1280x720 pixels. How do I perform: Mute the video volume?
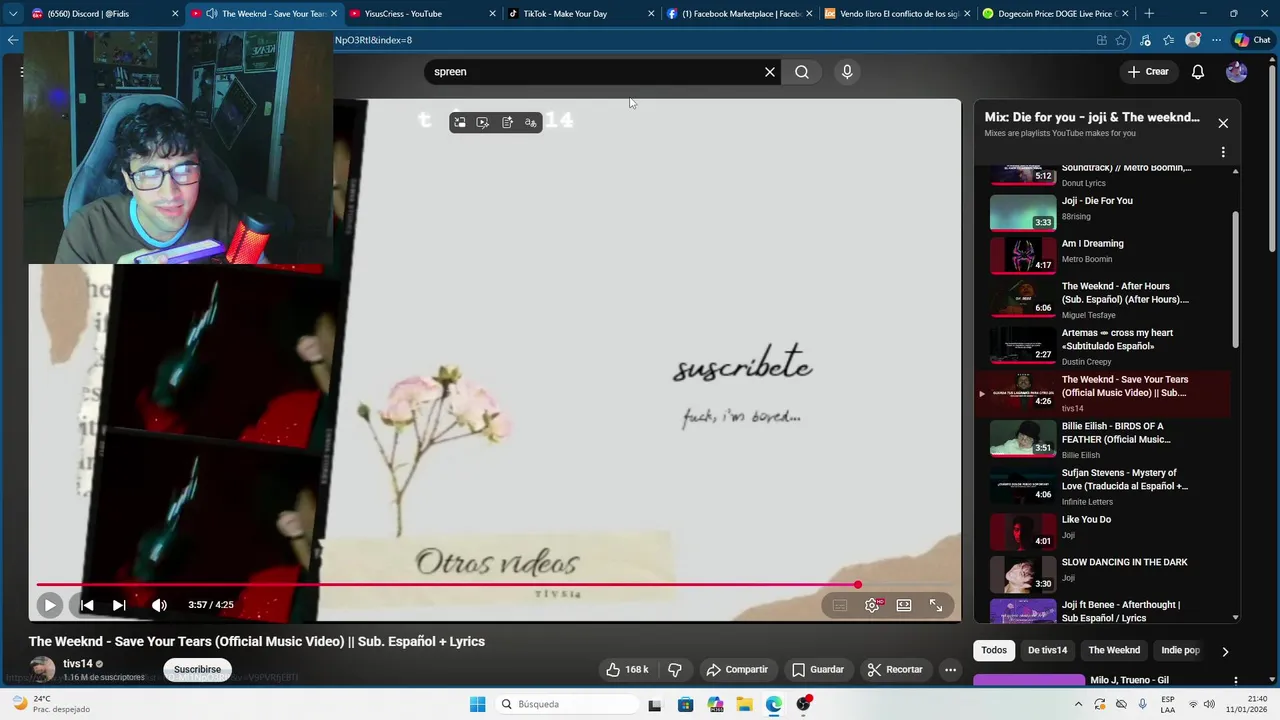pos(159,605)
